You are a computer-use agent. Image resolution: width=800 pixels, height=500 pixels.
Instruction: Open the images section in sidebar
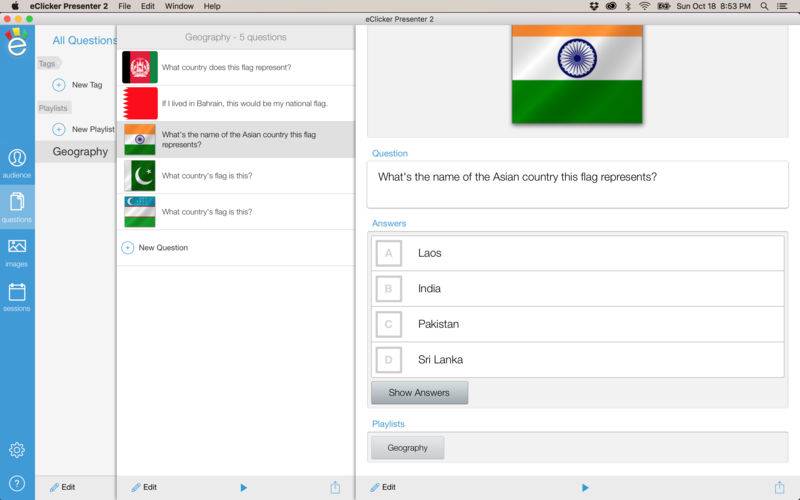coord(17,253)
